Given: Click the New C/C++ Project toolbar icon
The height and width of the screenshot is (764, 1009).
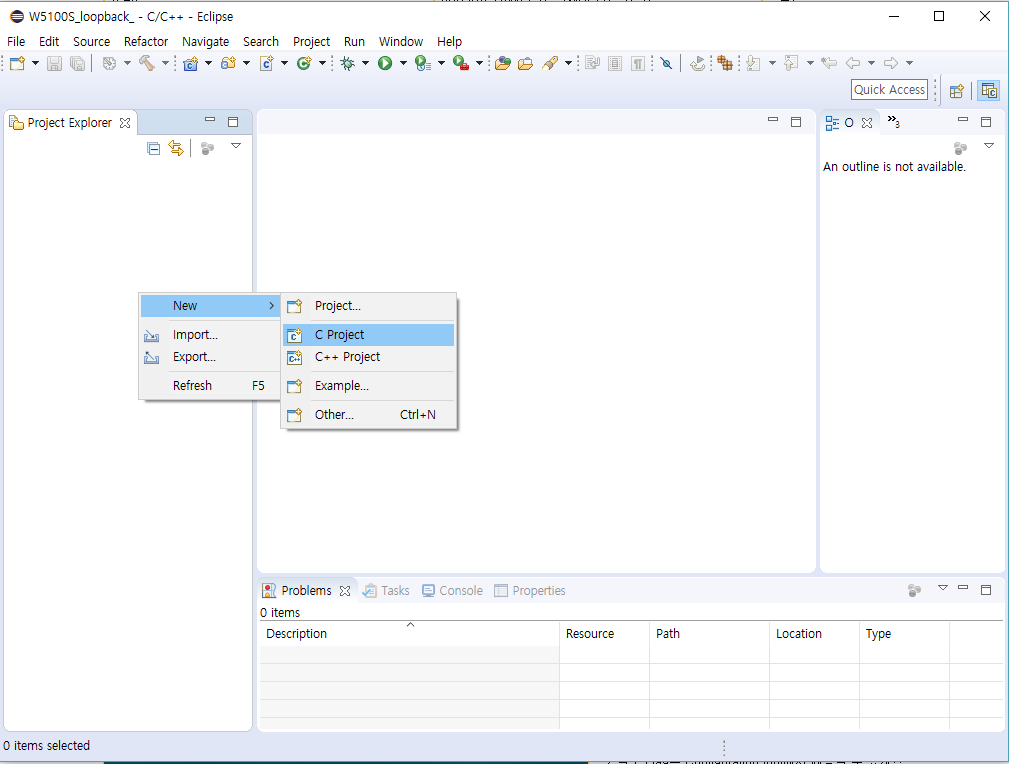Looking at the screenshot, I should coord(190,63).
